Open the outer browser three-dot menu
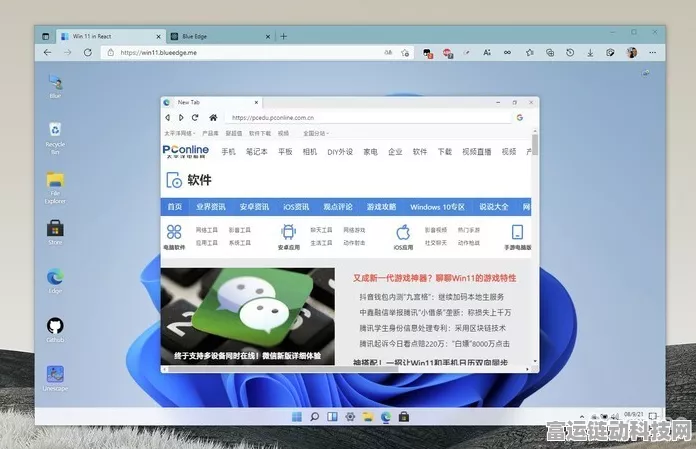Screen dimensions: 696x449 tap(652, 52)
